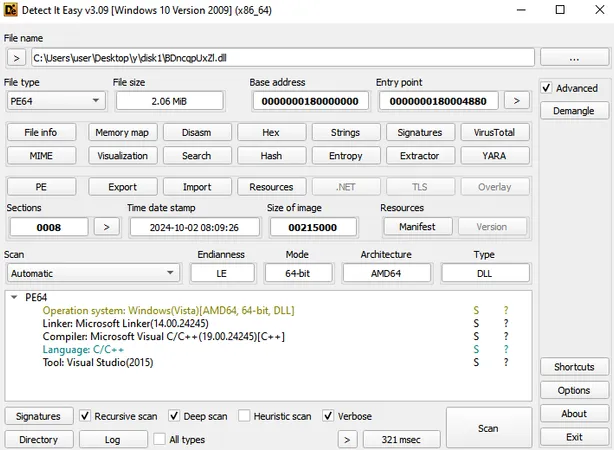Click the Exit button
614x450 pixels.
[x=574, y=437]
